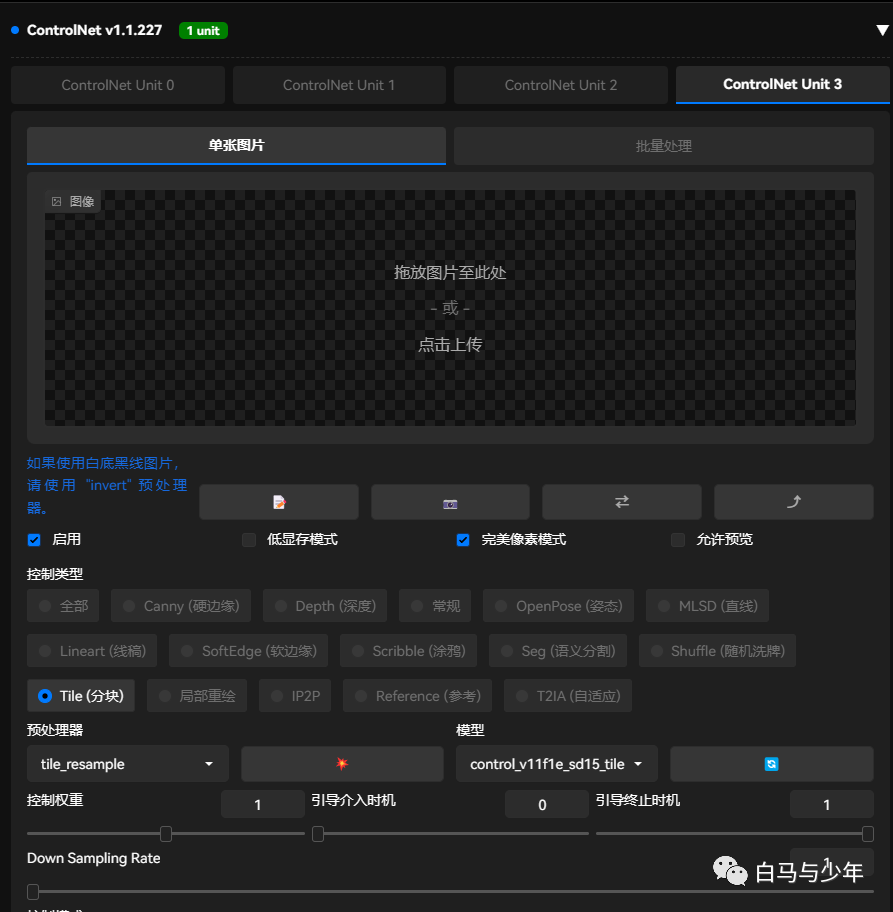The height and width of the screenshot is (912, 893).
Task: Uncheck 完美像素模式 pixel perfect mode
Action: coord(462,539)
